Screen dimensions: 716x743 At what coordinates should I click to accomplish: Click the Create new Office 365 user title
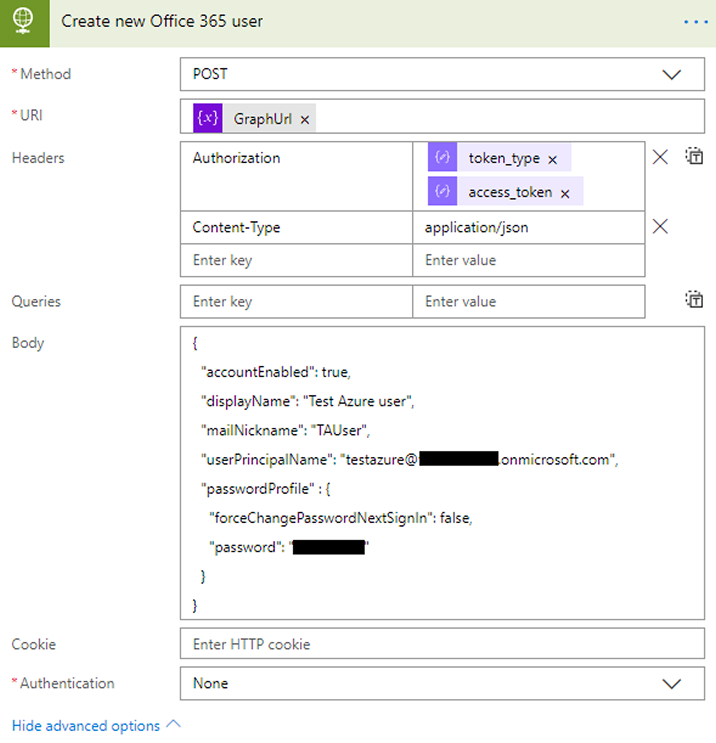162,21
